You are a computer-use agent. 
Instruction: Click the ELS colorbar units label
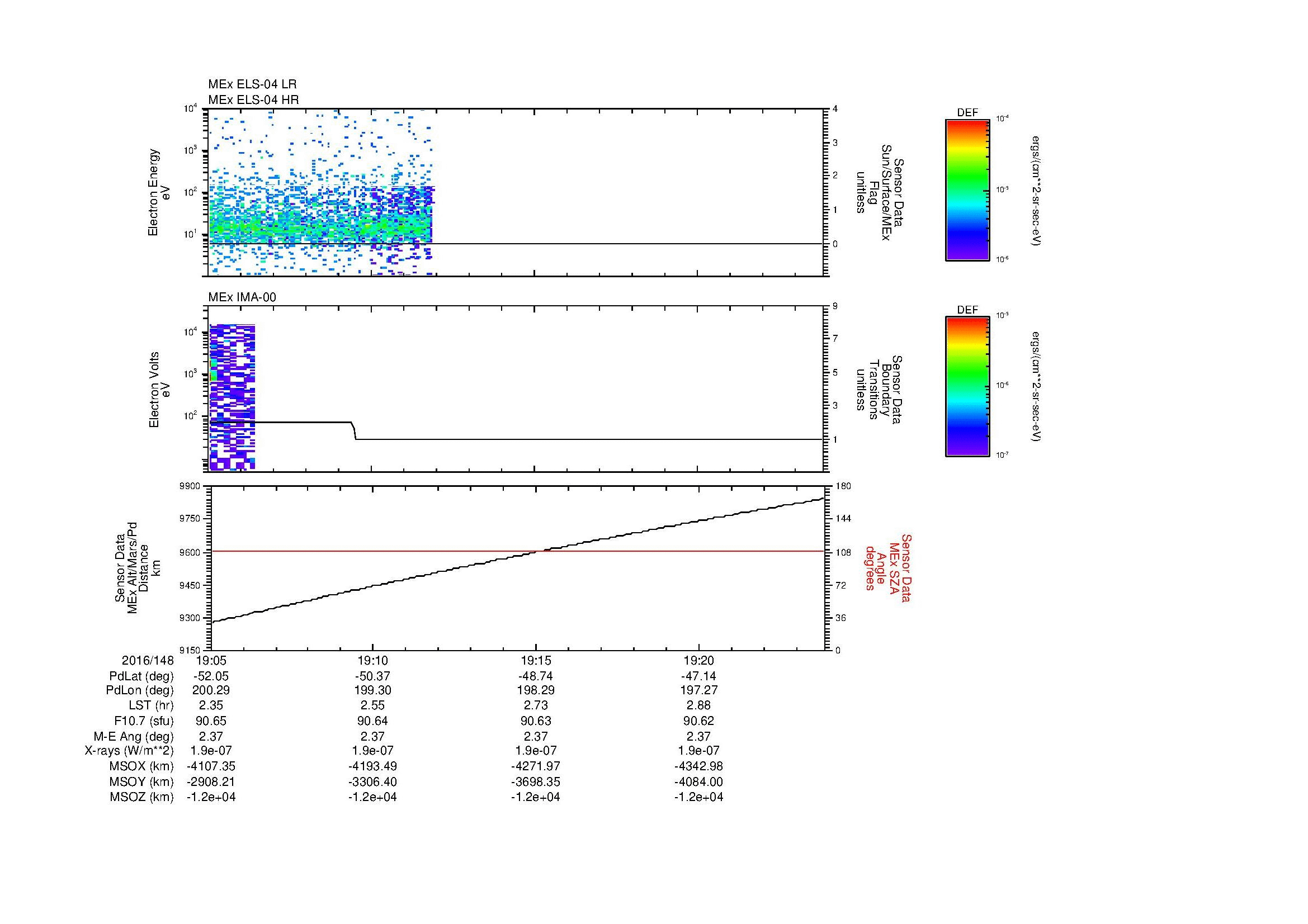tap(1035, 190)
